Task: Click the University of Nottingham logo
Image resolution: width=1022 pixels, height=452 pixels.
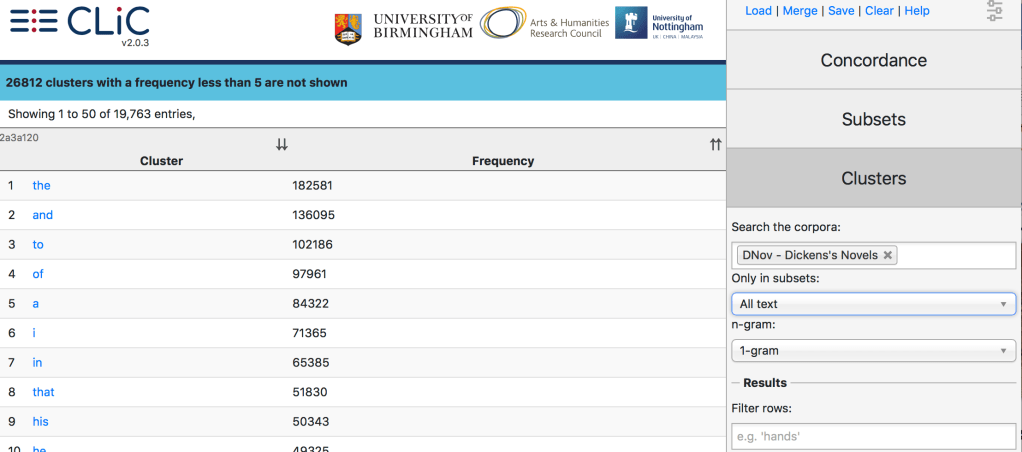Action: coord(659,23)
